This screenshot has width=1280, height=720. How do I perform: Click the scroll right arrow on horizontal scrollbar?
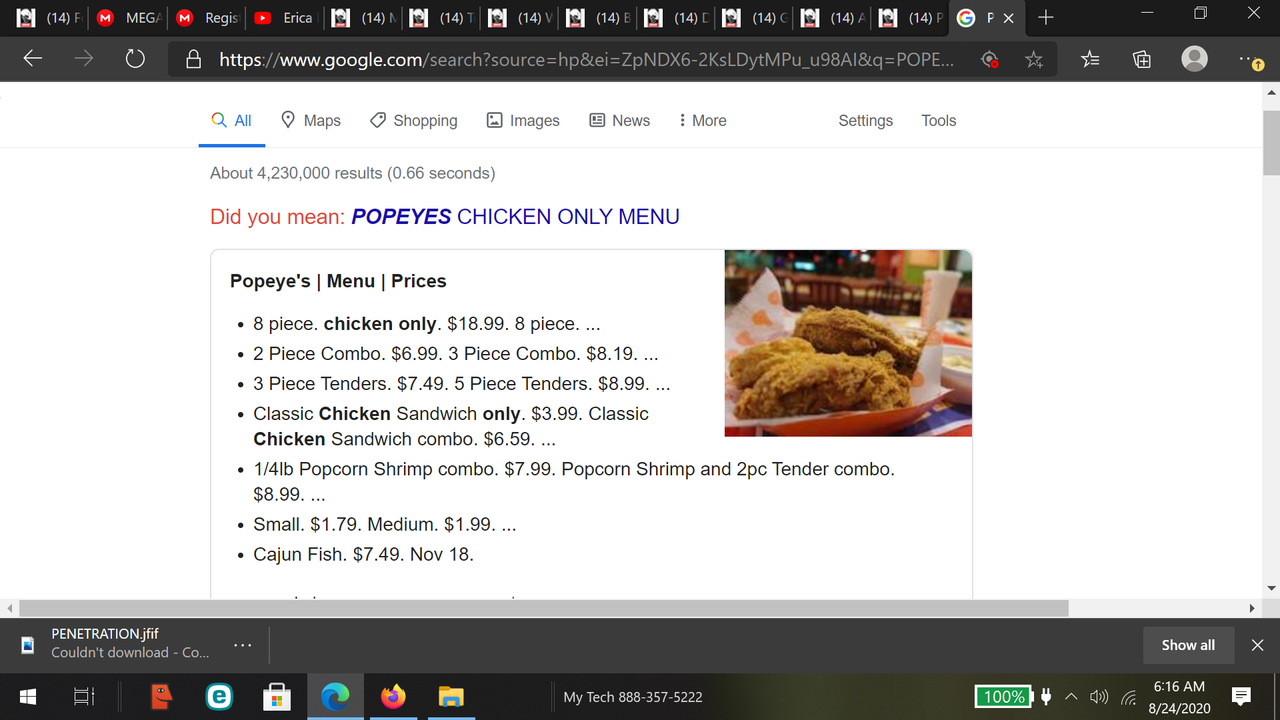pos(1251,608)
